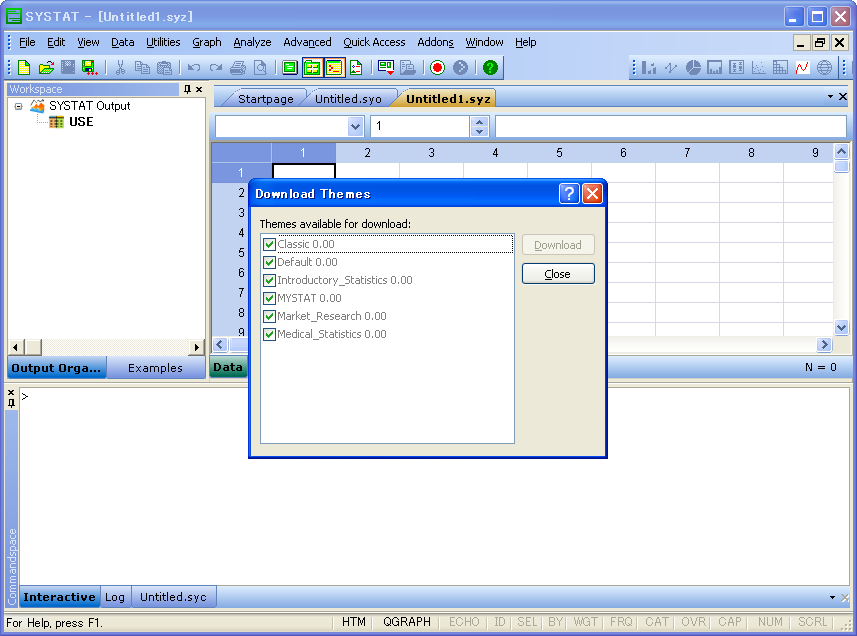Click column header 5 in data grid
Screen dimensions: 857x636
point(559,153)
